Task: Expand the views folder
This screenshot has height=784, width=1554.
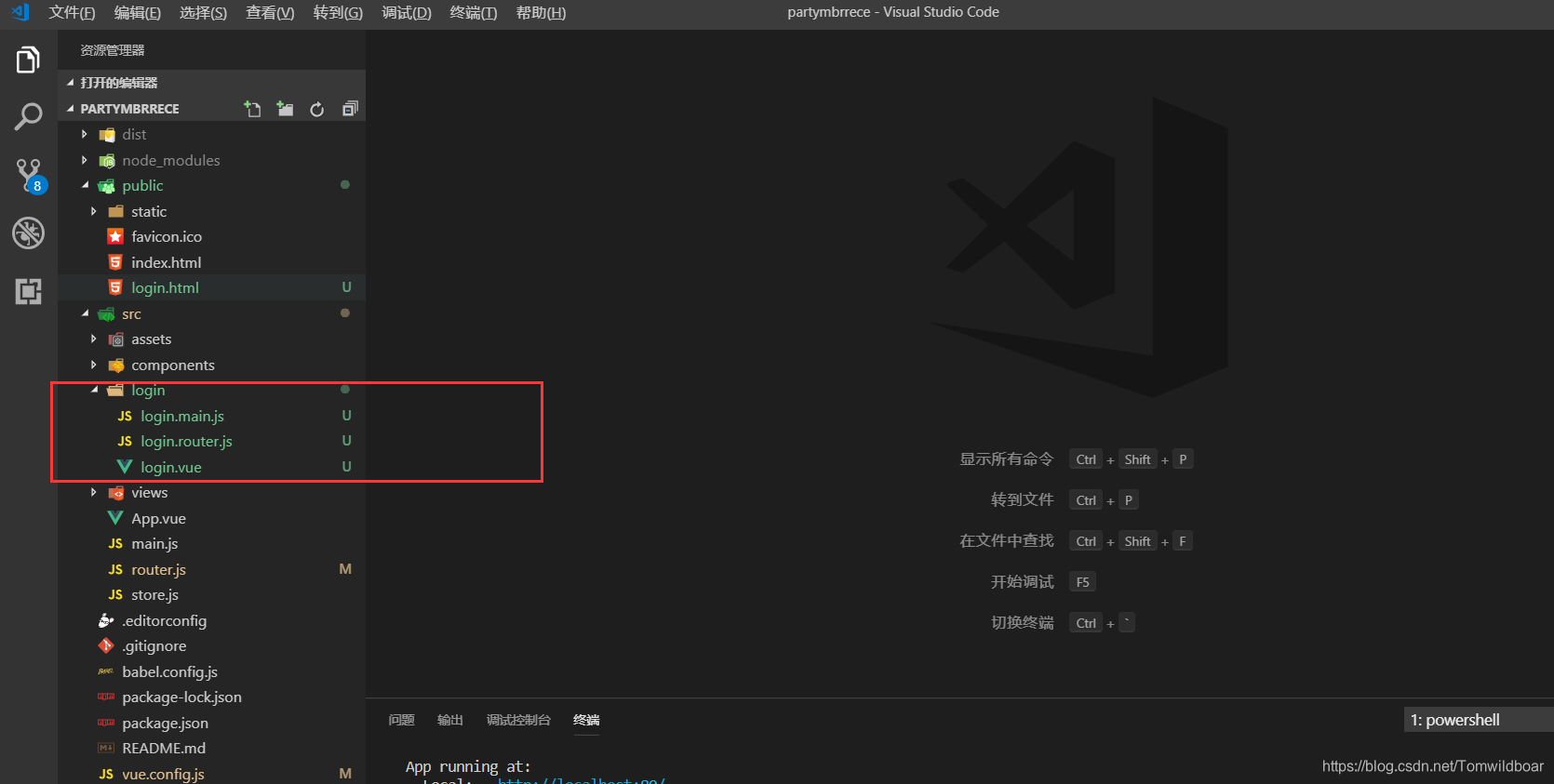Action: coord(94,493)
